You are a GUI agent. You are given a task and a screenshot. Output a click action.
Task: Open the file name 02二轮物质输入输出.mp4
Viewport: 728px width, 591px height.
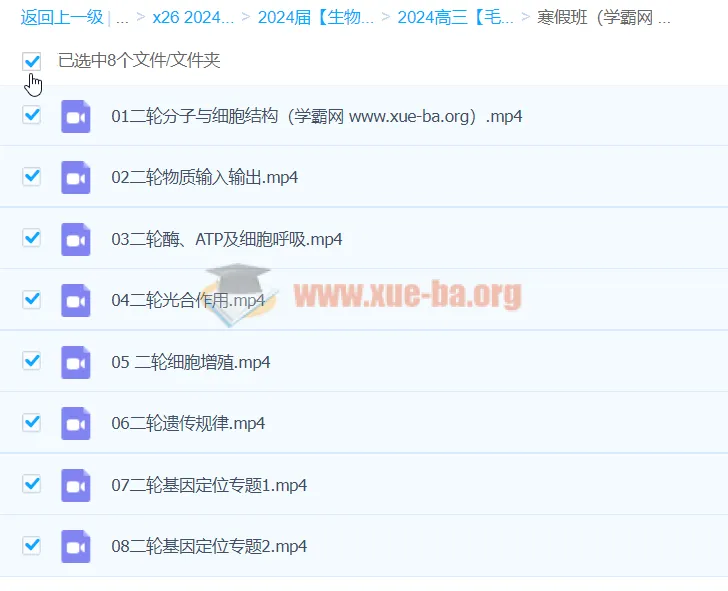(204, 178)
